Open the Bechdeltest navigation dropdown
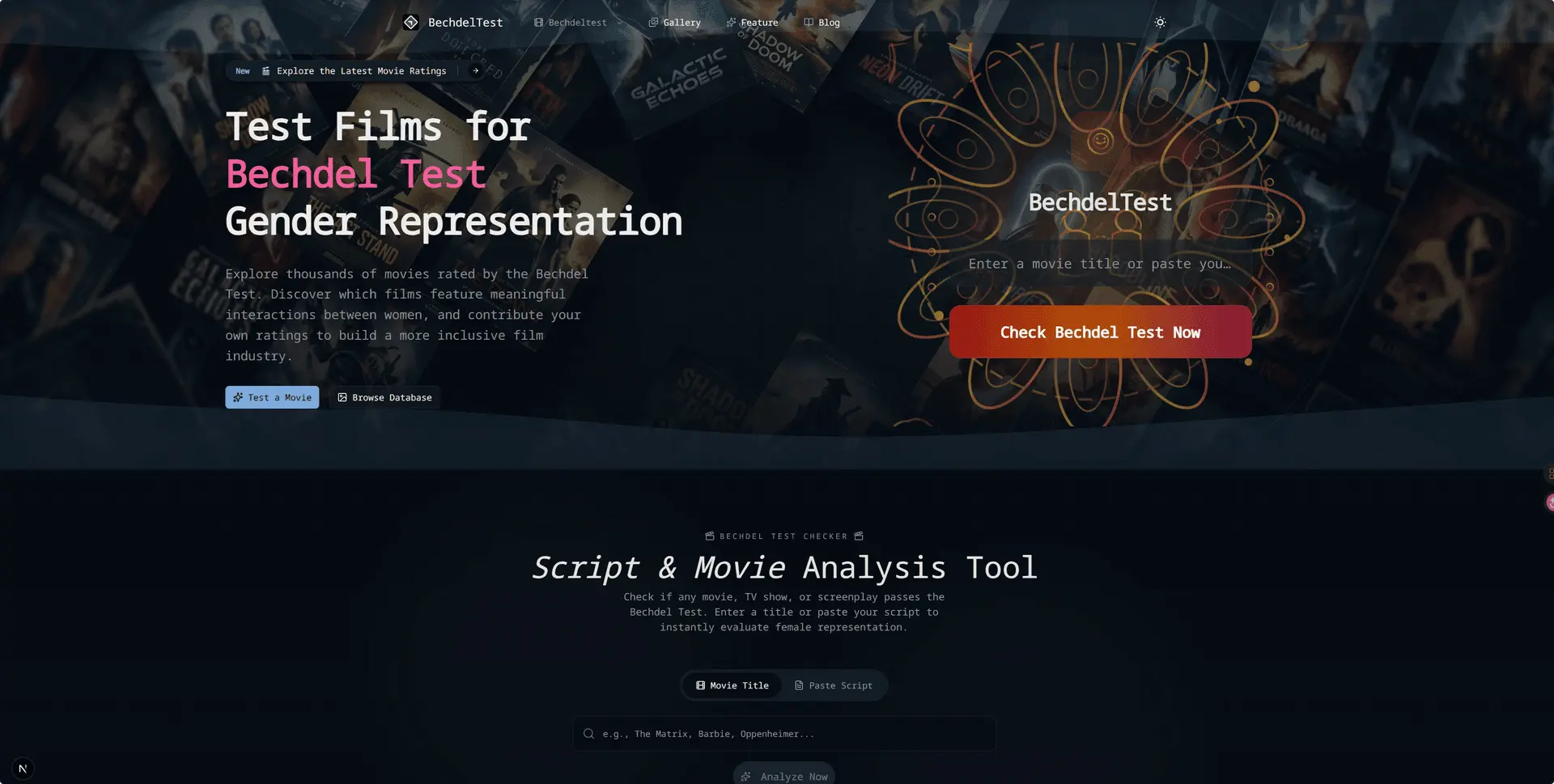1554x784 pixels. [578, 23]
